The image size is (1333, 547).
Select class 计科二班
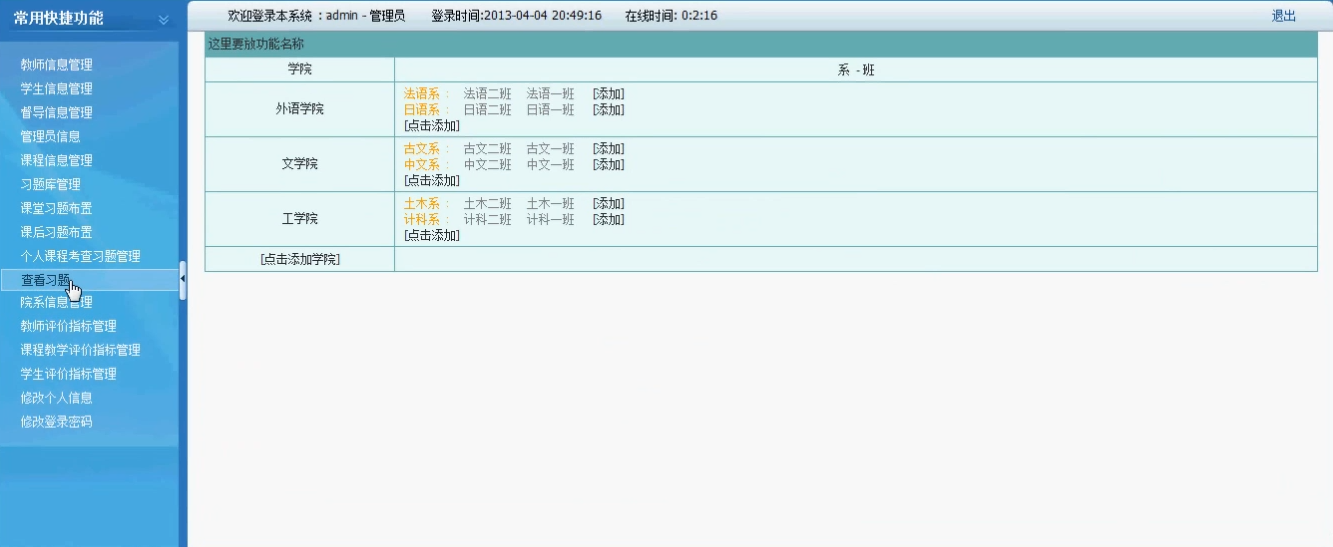[x=488, y=220]
